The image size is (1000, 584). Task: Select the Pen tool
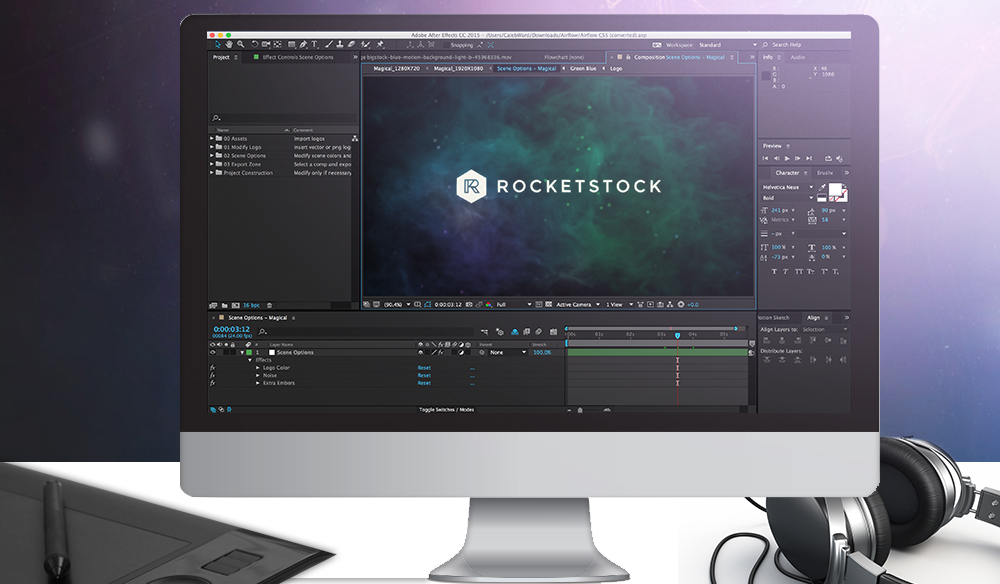[x=303, y=45]
